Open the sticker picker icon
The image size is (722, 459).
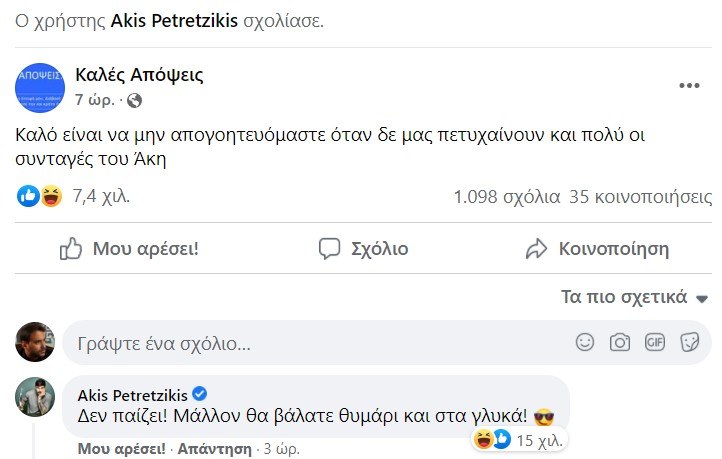(689, 342)
